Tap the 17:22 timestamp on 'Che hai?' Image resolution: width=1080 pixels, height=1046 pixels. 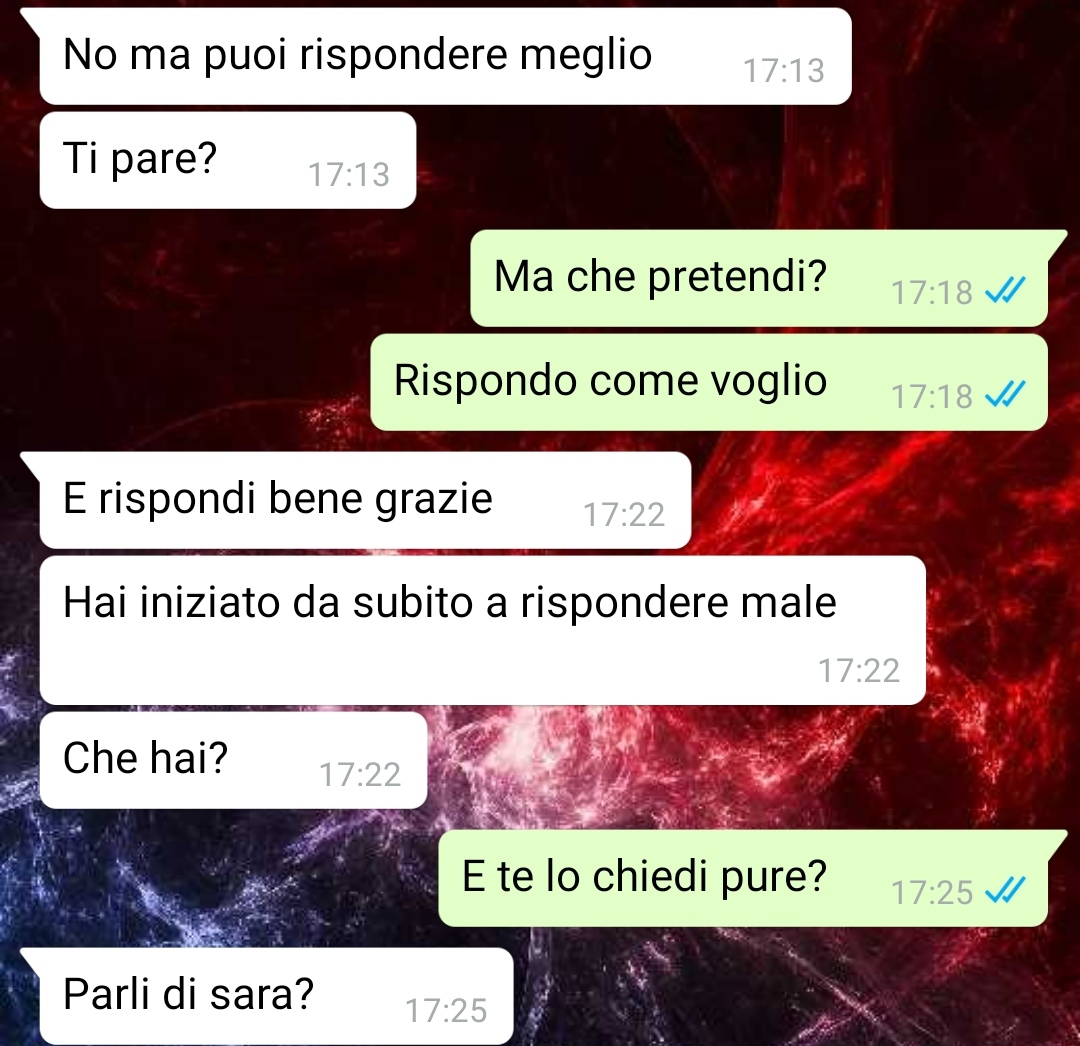[360, 775]
